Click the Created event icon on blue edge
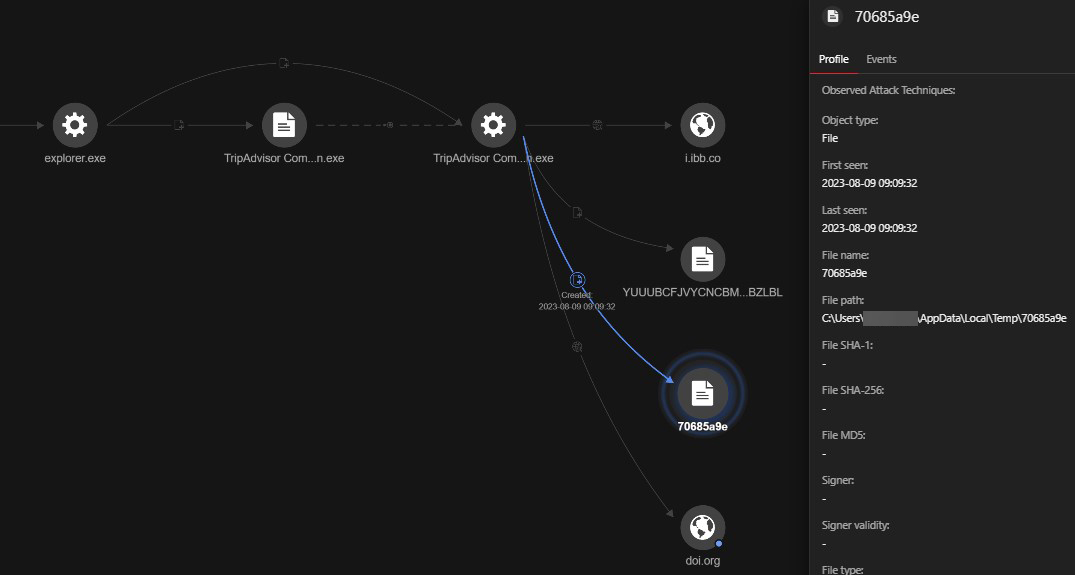Screen dimensions: 1075x575 [x=577, y=280]
